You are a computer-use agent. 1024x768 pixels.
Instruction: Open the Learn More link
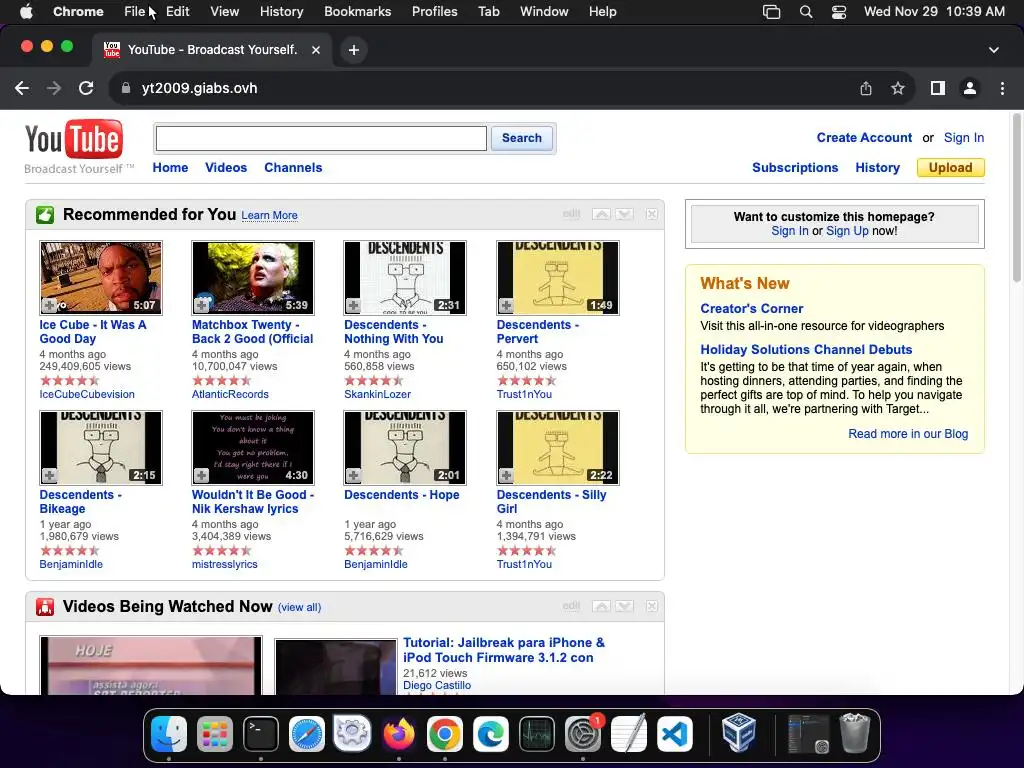tap(269, 216)
